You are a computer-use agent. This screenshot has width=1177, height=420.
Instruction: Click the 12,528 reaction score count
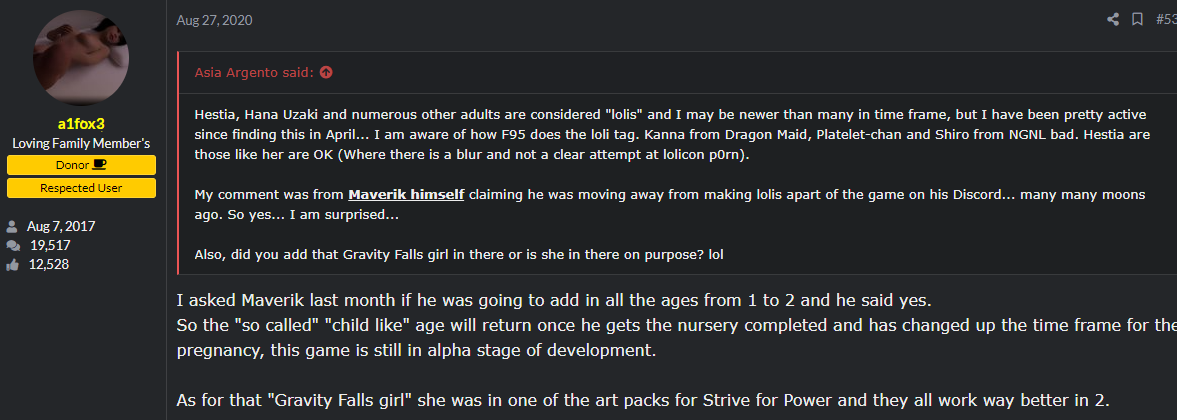point(50,264)
